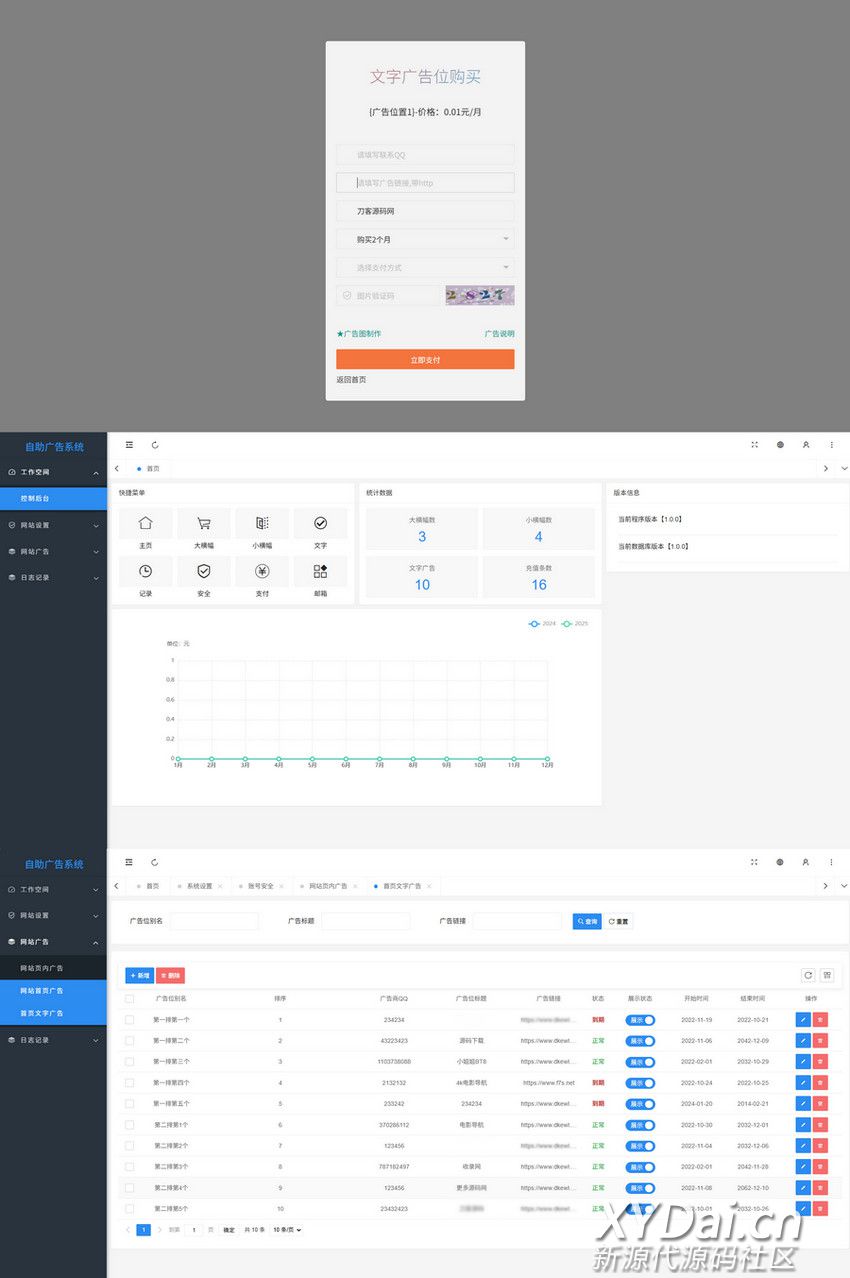850x1278 pixels.
Task: Open the 邮箱 quick menu icon
Action: [x=320, y=571]
